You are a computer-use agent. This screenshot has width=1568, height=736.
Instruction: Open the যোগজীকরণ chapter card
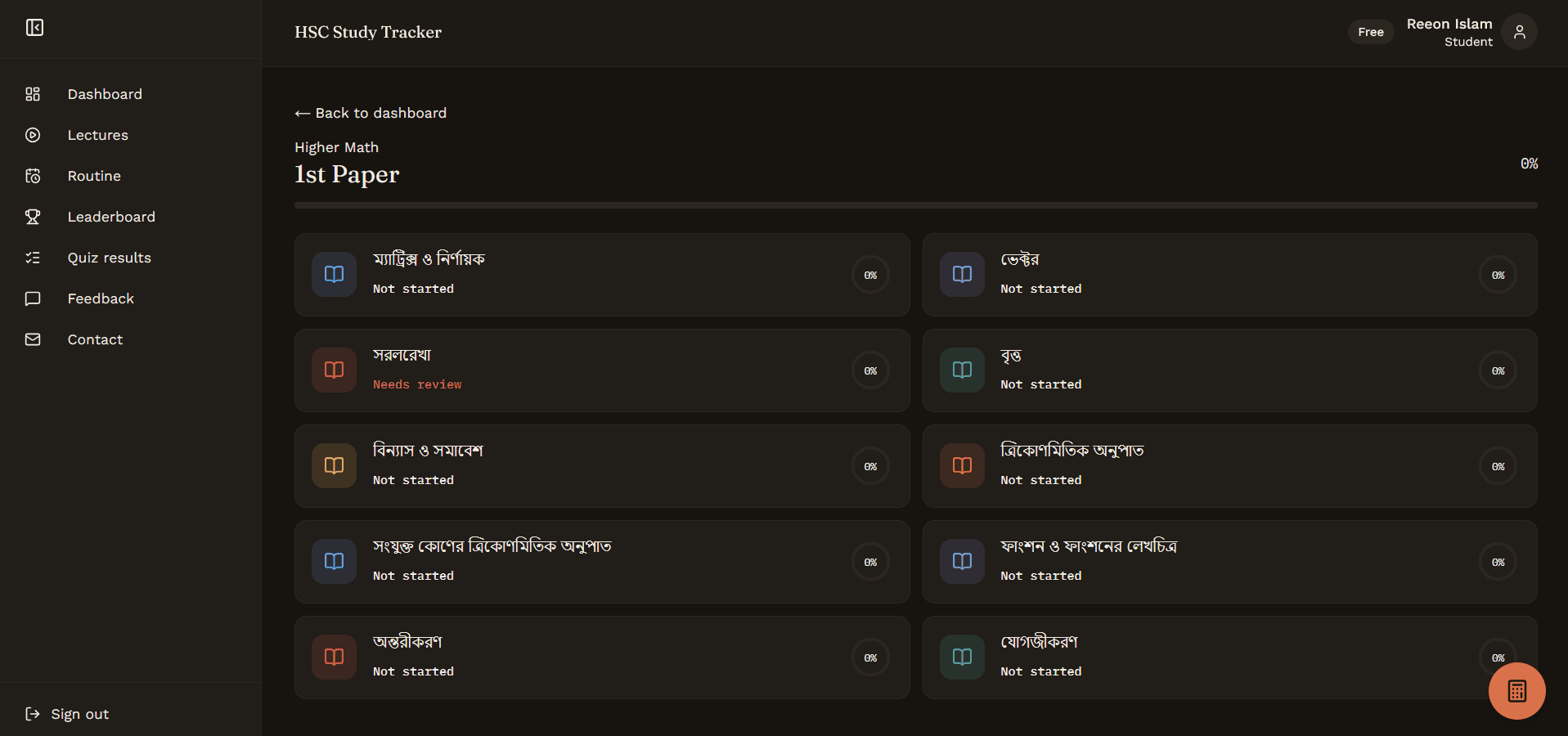click(x=1229, y=657)
